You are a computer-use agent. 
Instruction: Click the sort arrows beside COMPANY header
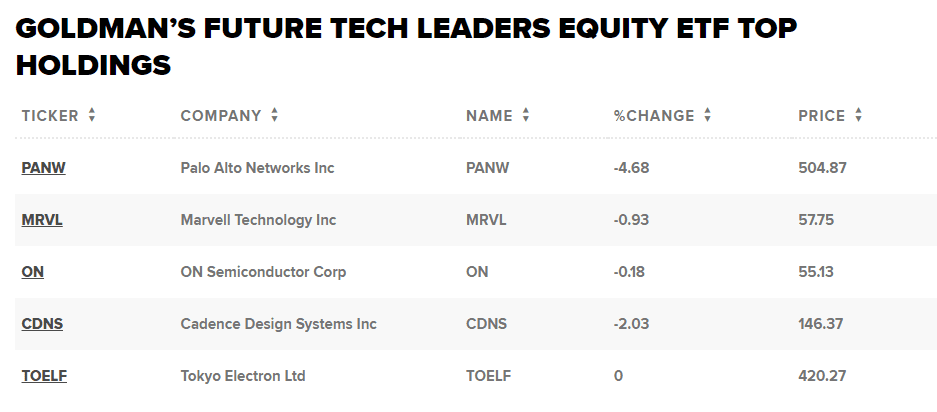(x=275, y=116)
